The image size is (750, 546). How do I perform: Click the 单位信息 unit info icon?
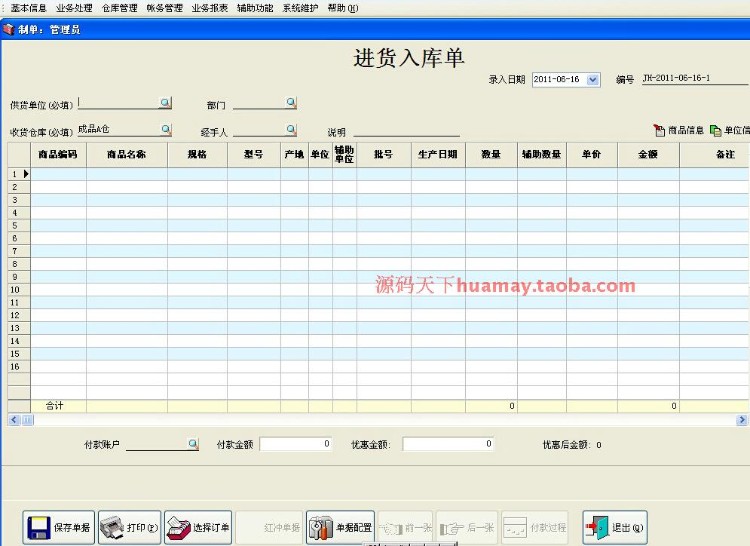[716, 130]
